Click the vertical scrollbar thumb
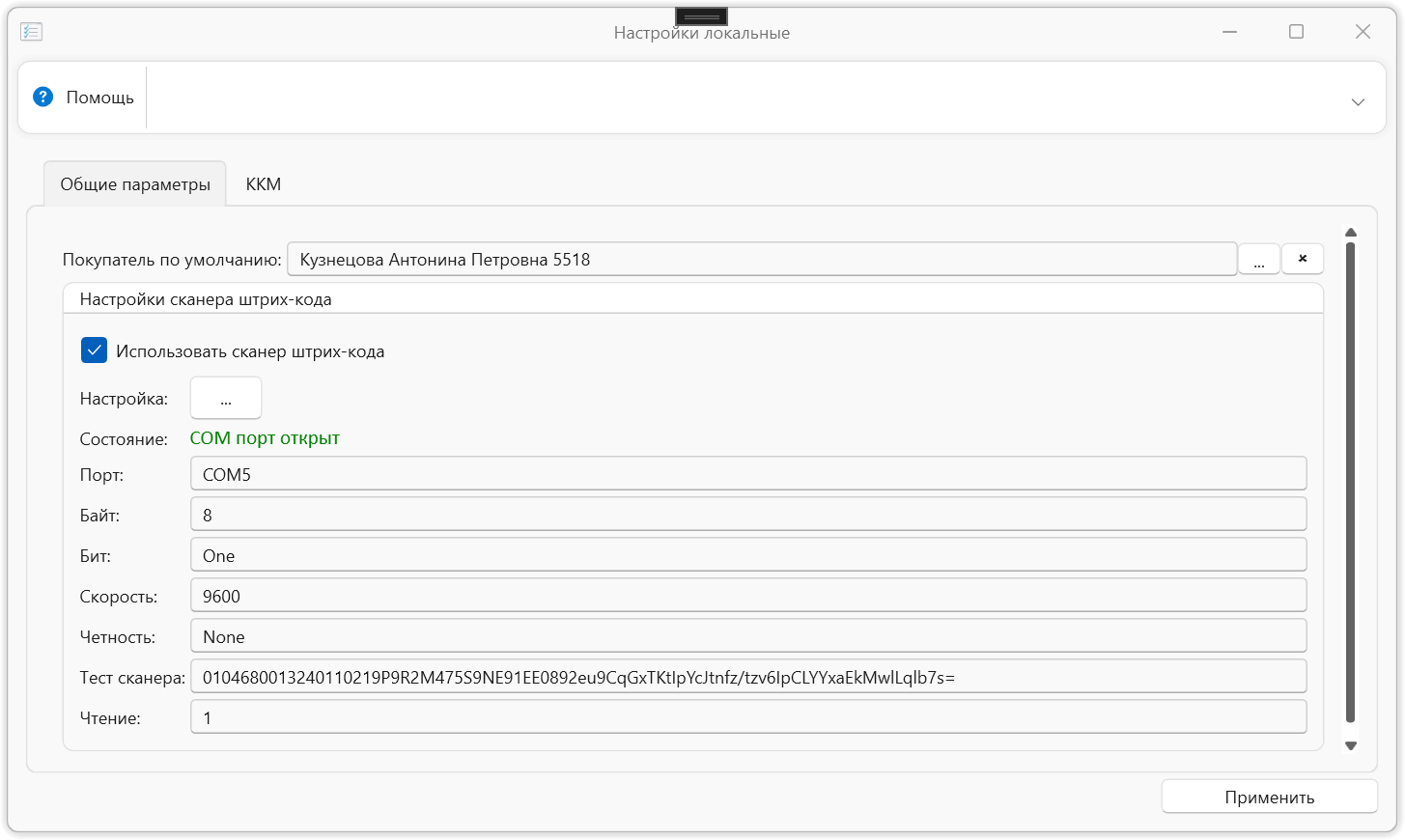Screen dimensions: 1405x840 click(x=1350, y=483)
